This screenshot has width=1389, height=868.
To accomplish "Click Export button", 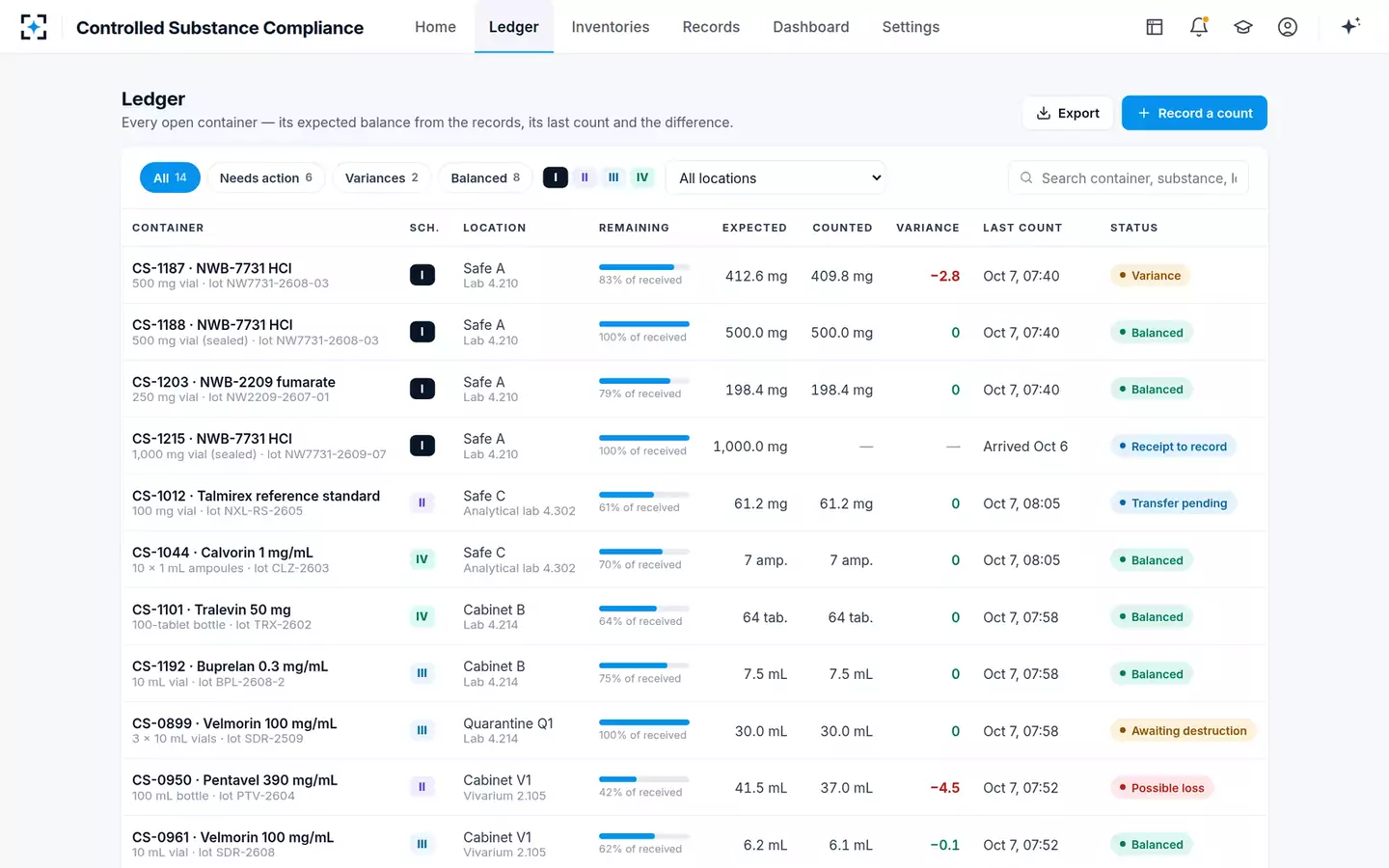I will pyautogui.click(x=1068, y=113).
